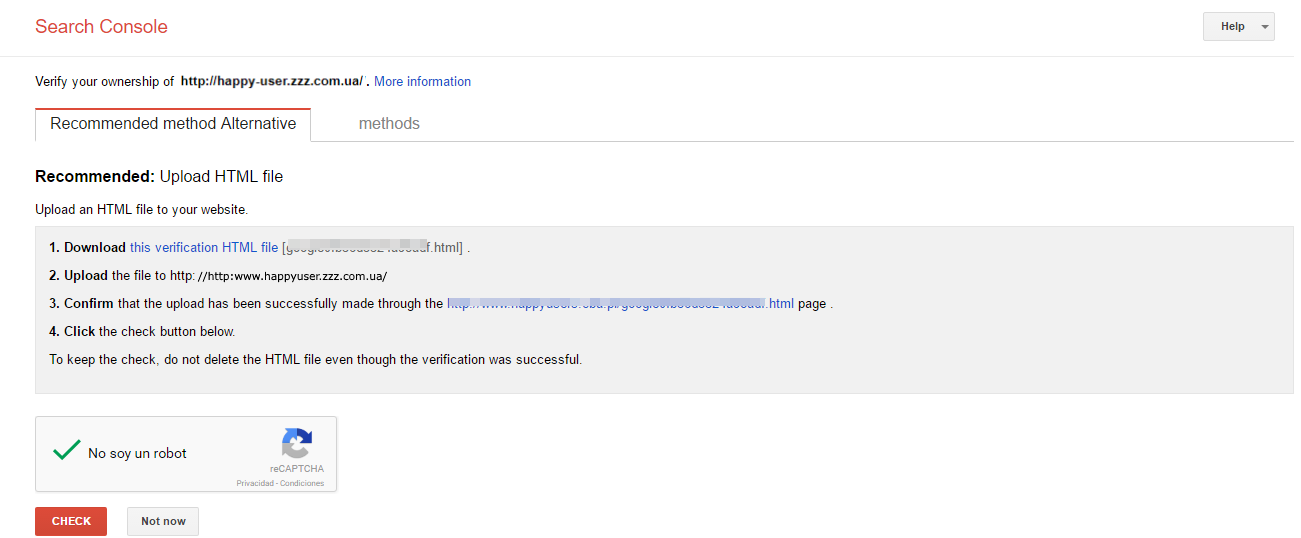Click the 'Recommended: Upload HTML file' heading

tap(159, 177)
